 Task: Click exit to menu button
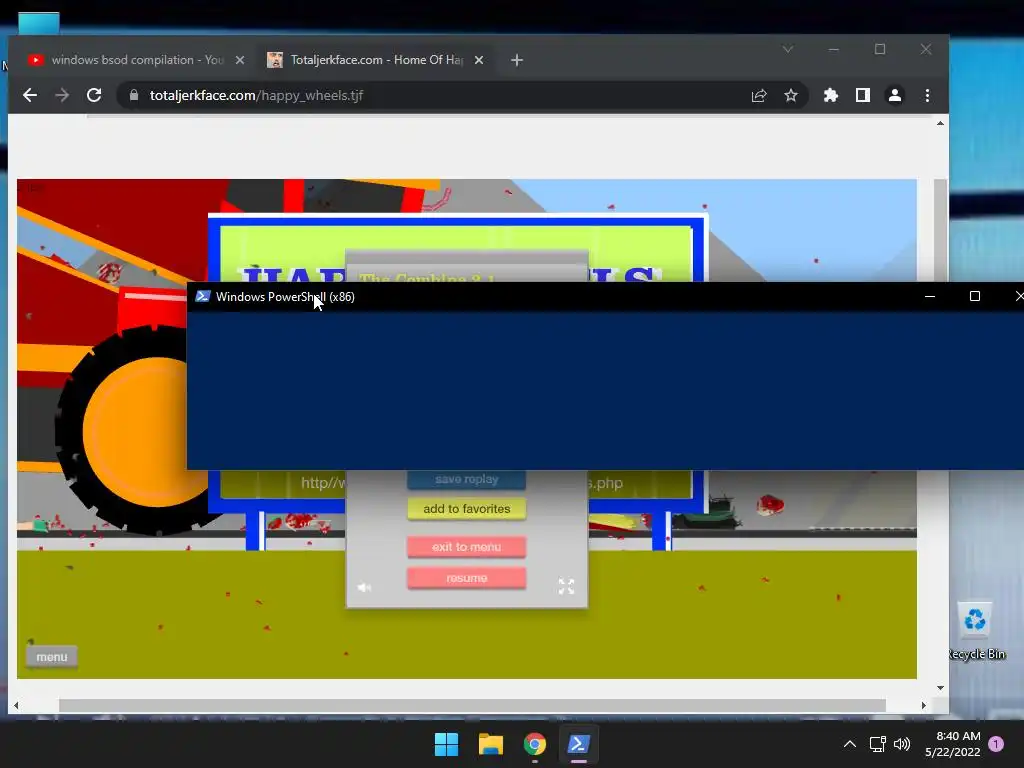tap(466, 547)
